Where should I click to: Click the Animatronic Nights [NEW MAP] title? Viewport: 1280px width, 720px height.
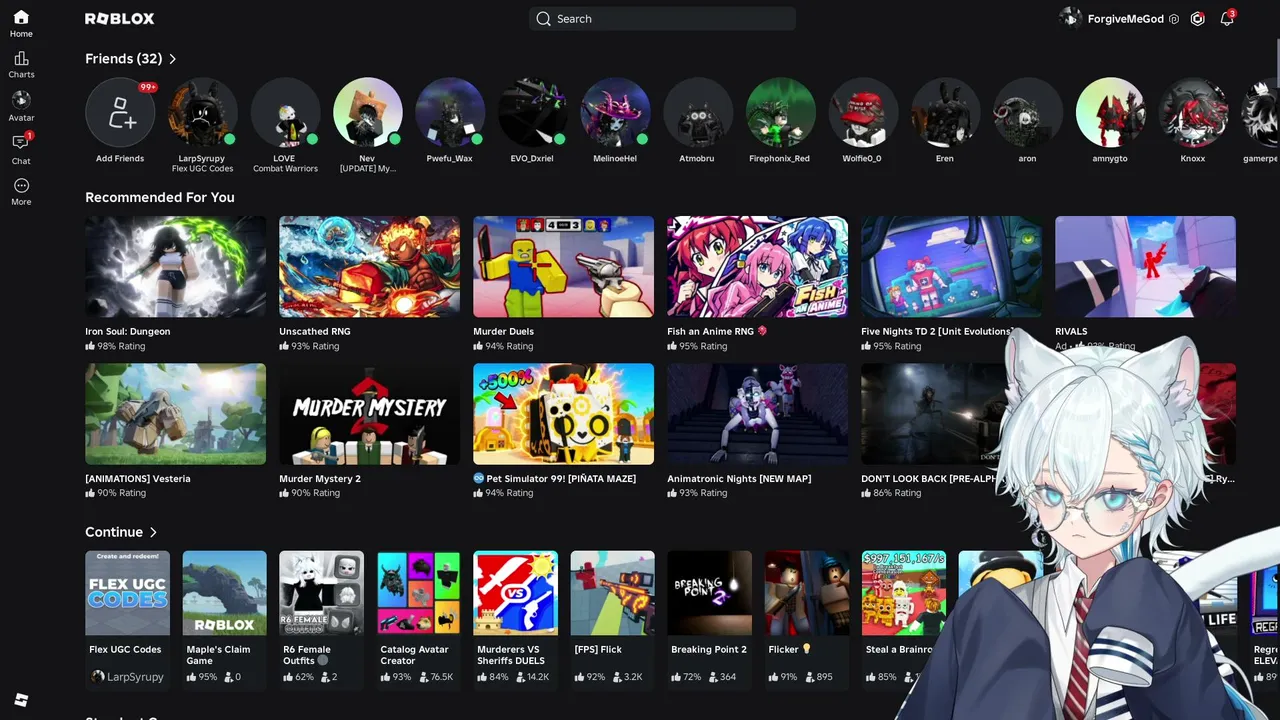click(x=739, y=478)
